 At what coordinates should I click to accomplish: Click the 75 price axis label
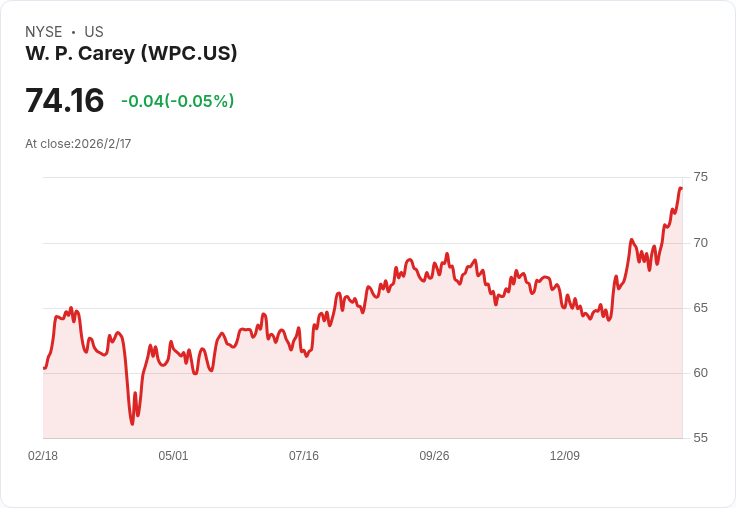tap(700, 177)
